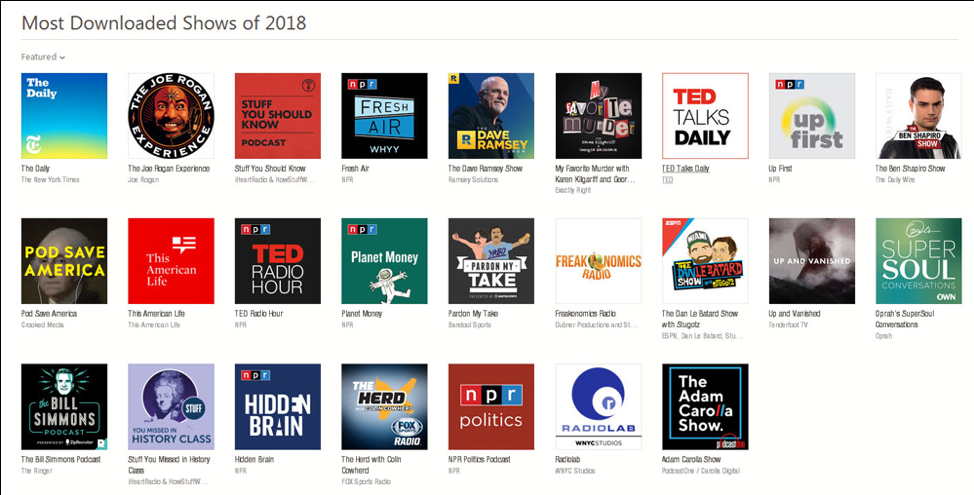Select Up and Vanished cover art
This screenshot has width=974, height=495.
click(812, 261)
